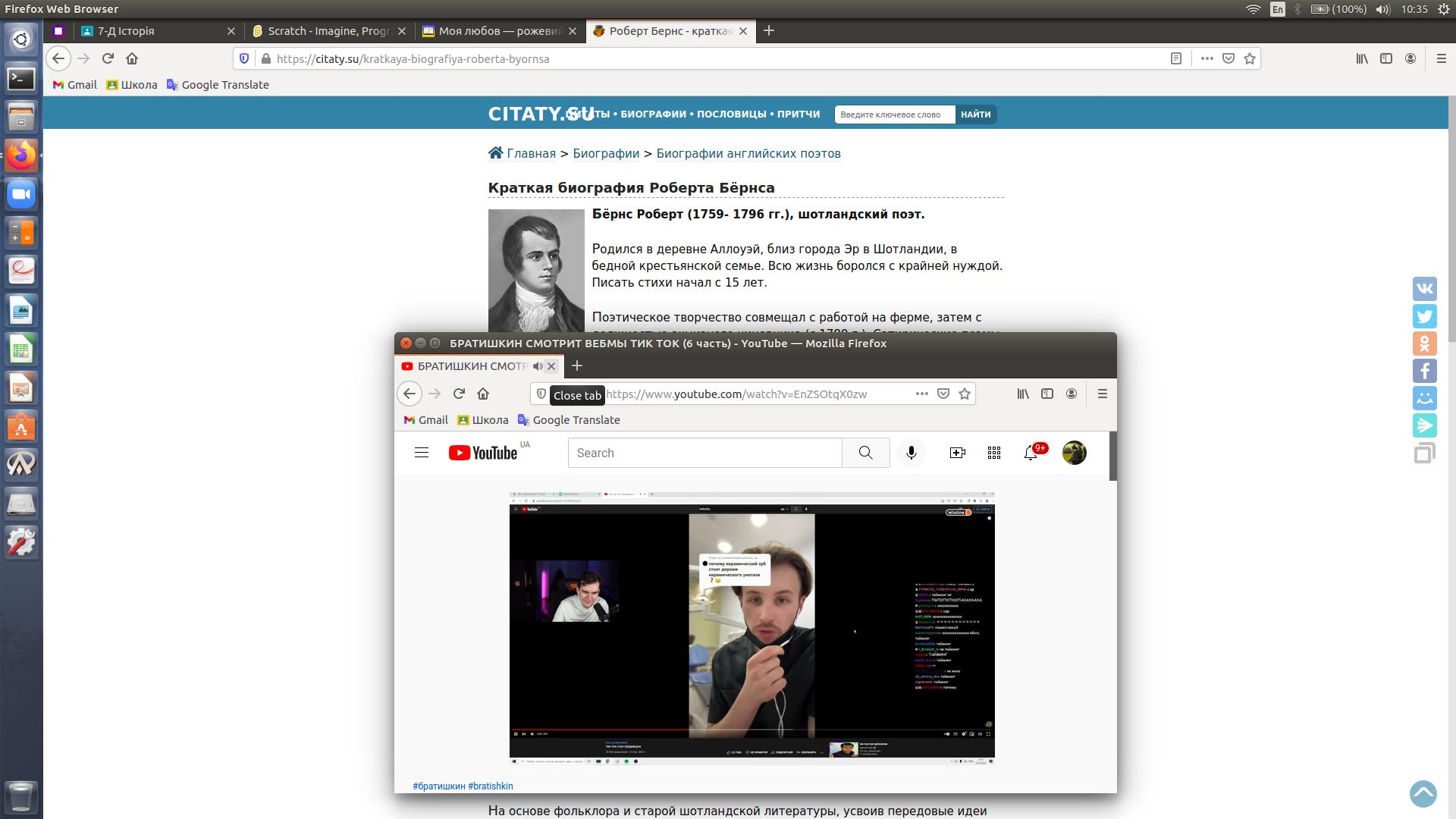Open the YouTube hamburger guide menu

click(422, 453)
